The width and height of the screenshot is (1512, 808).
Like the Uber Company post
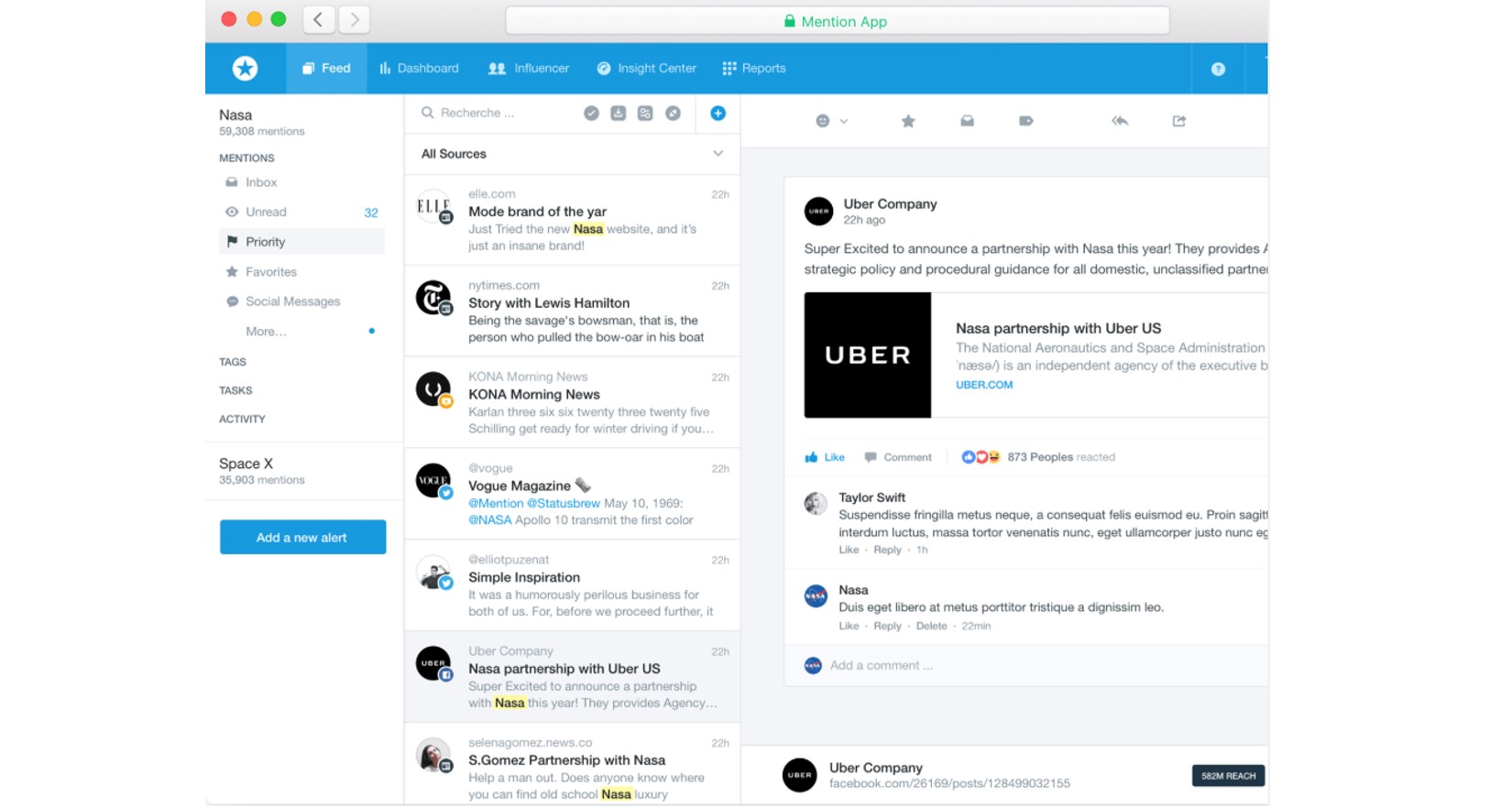825,457
